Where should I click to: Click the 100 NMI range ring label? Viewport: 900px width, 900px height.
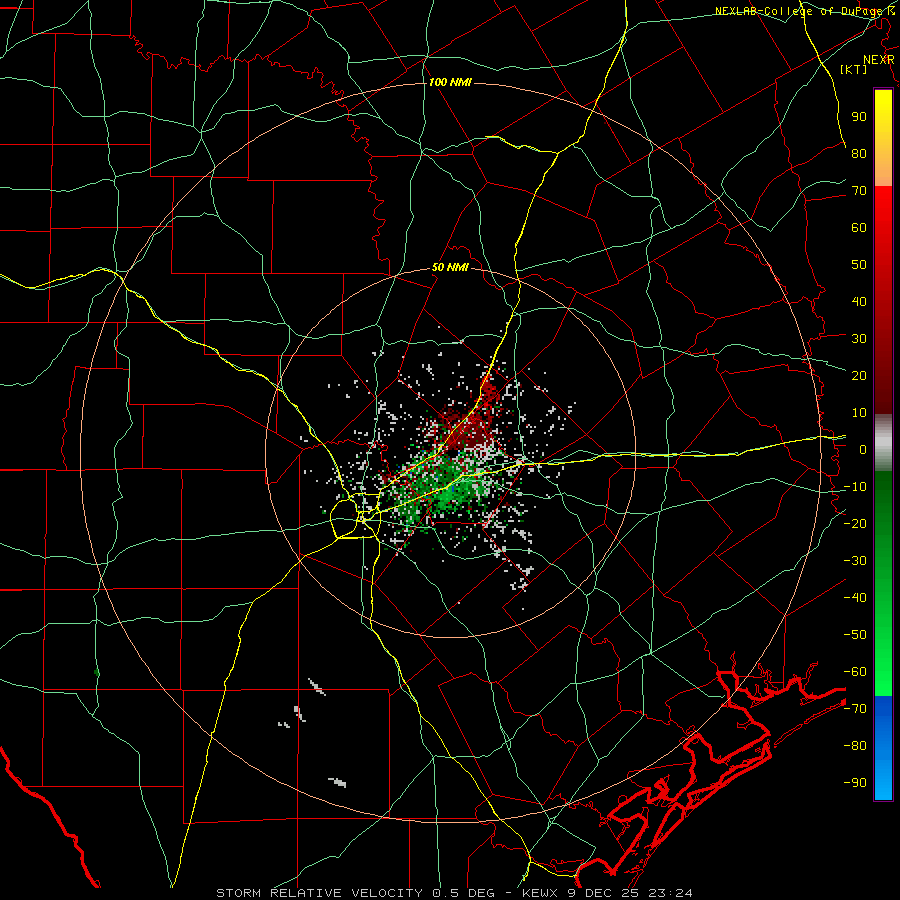[x=450, y=82]
